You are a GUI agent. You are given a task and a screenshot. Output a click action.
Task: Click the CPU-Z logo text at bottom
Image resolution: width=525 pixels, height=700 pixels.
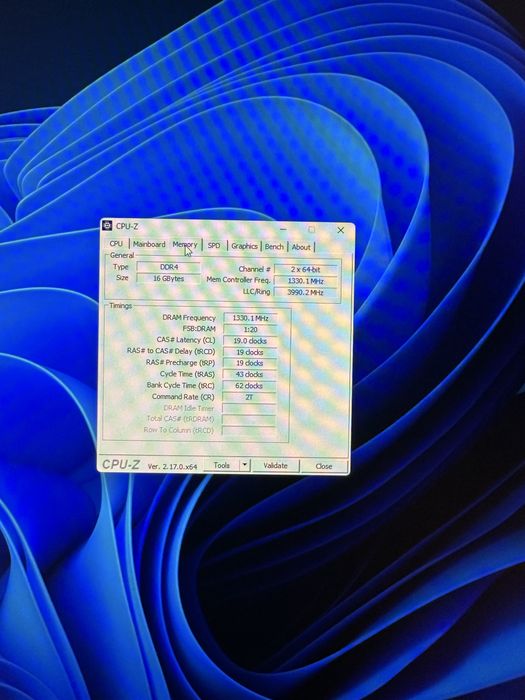[x=121, y=464]
